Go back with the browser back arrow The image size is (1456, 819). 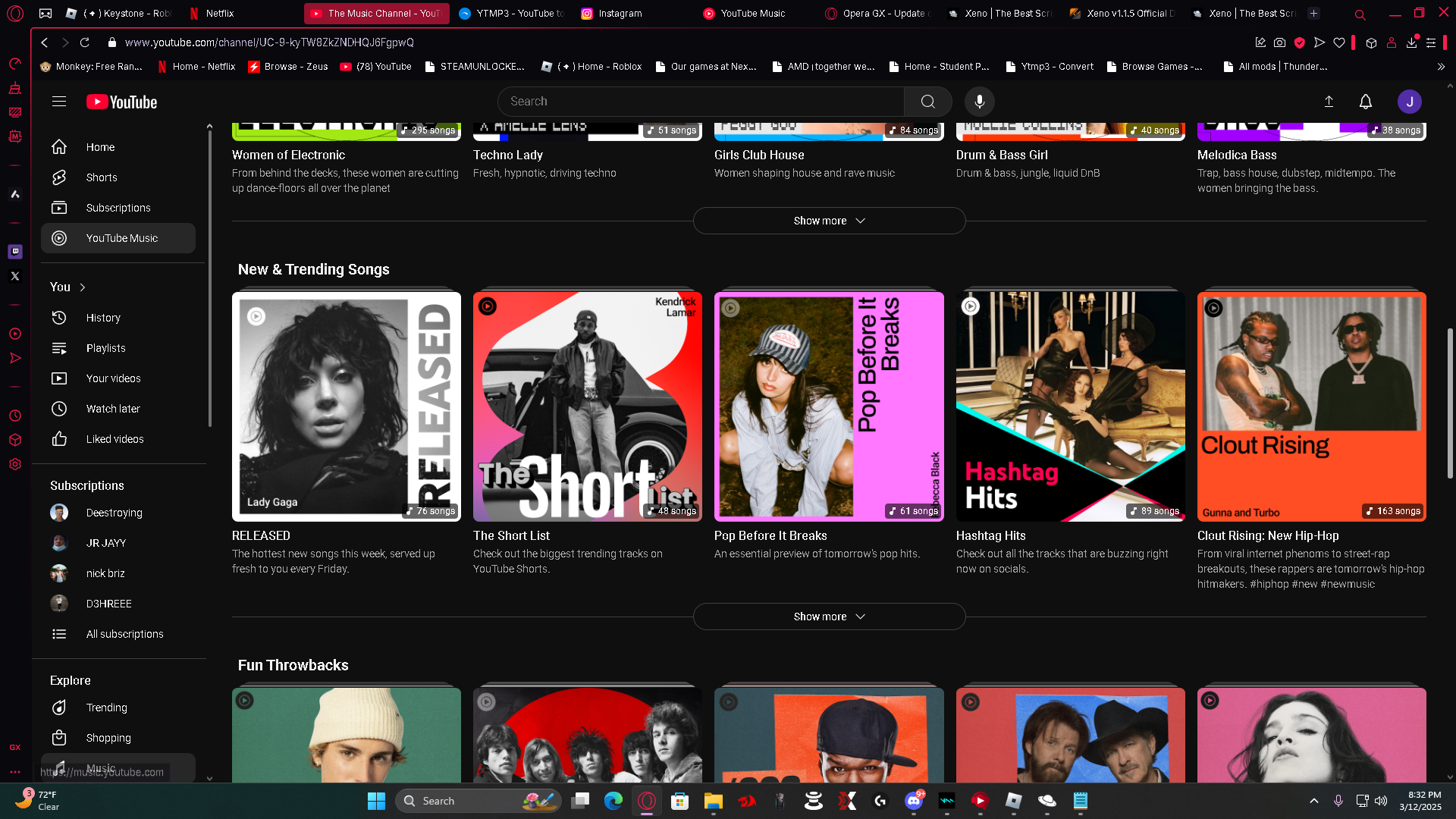[45, 42]
